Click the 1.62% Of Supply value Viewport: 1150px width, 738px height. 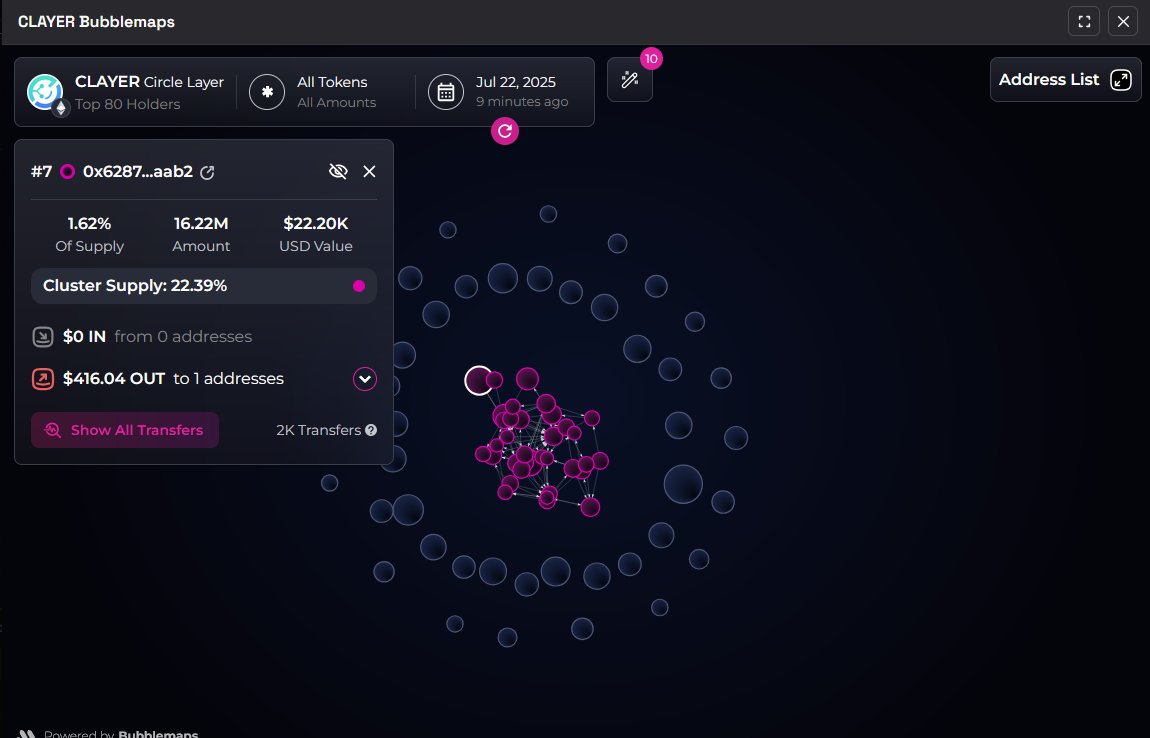point(89,223)
